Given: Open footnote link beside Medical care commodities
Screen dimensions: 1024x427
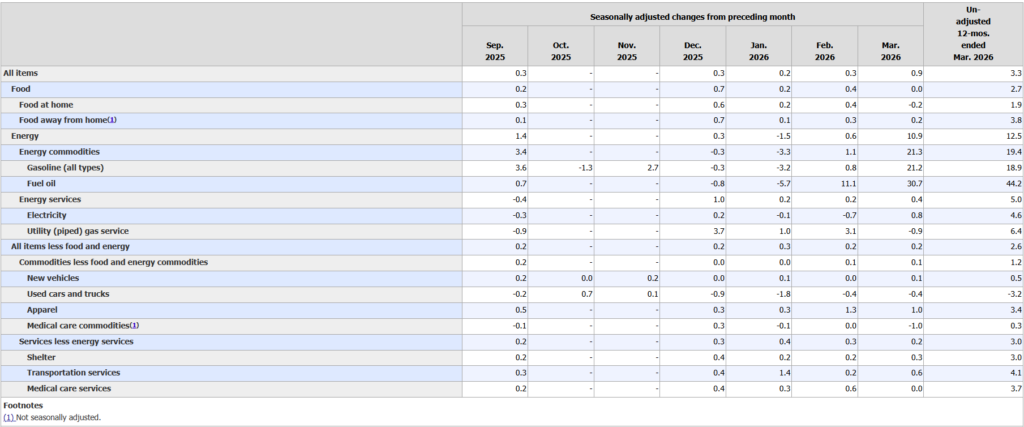Looking at the screenshot, I should [134, 325].
